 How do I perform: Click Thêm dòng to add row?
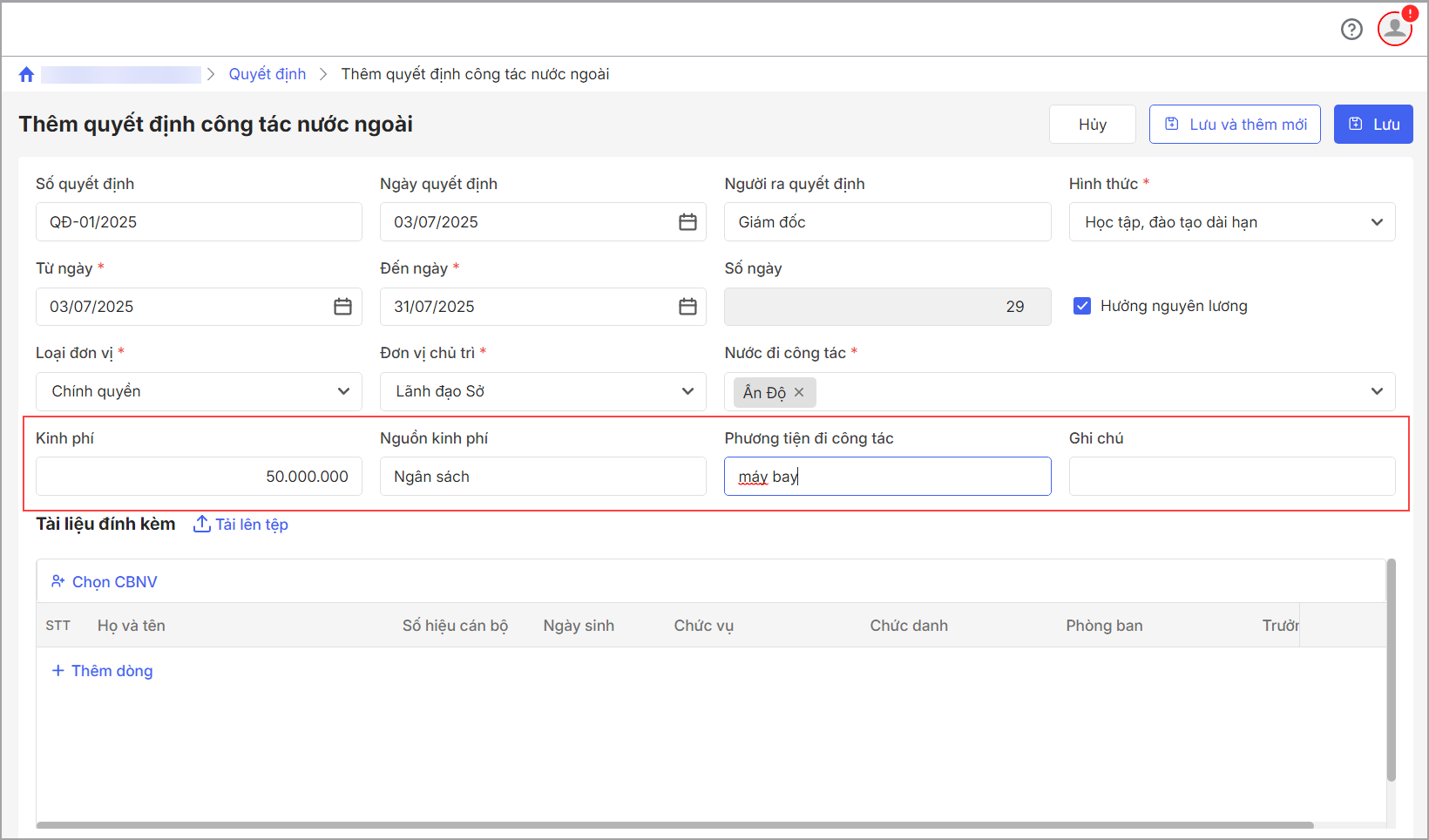[x=103, y=671]
